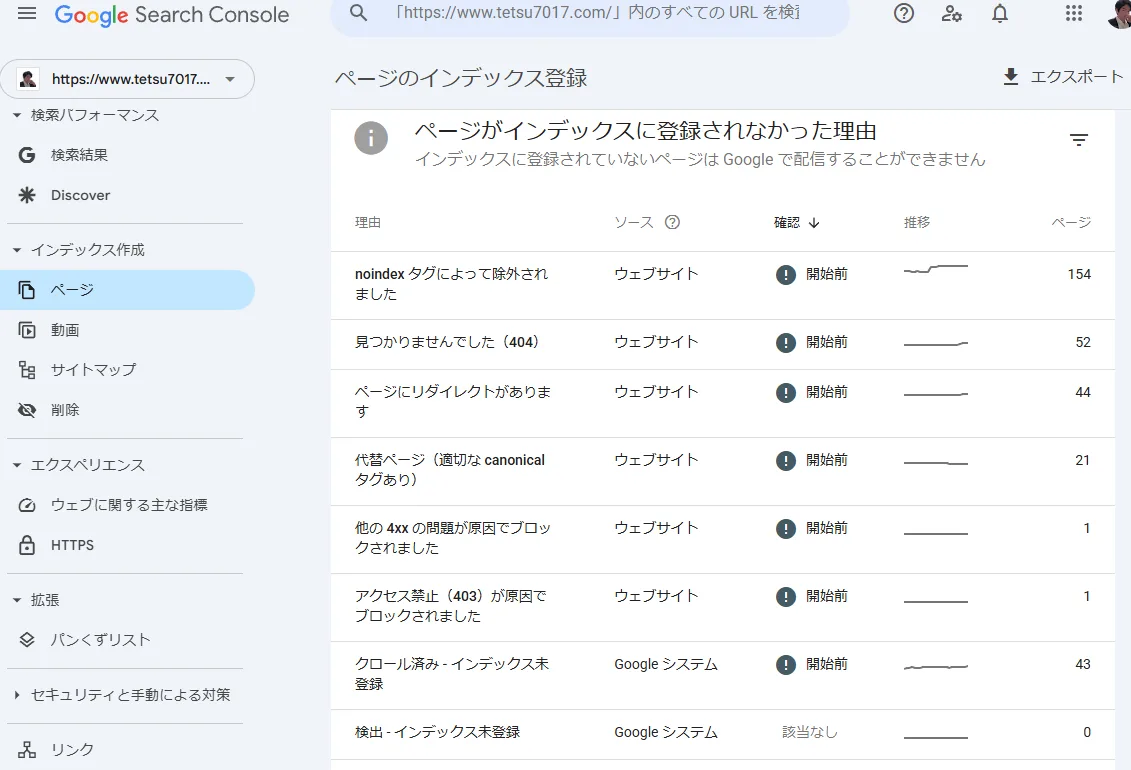The height and width of the screenshot is (770, 1131).
Task: Click 理由 column header
Action: (368, 223)
